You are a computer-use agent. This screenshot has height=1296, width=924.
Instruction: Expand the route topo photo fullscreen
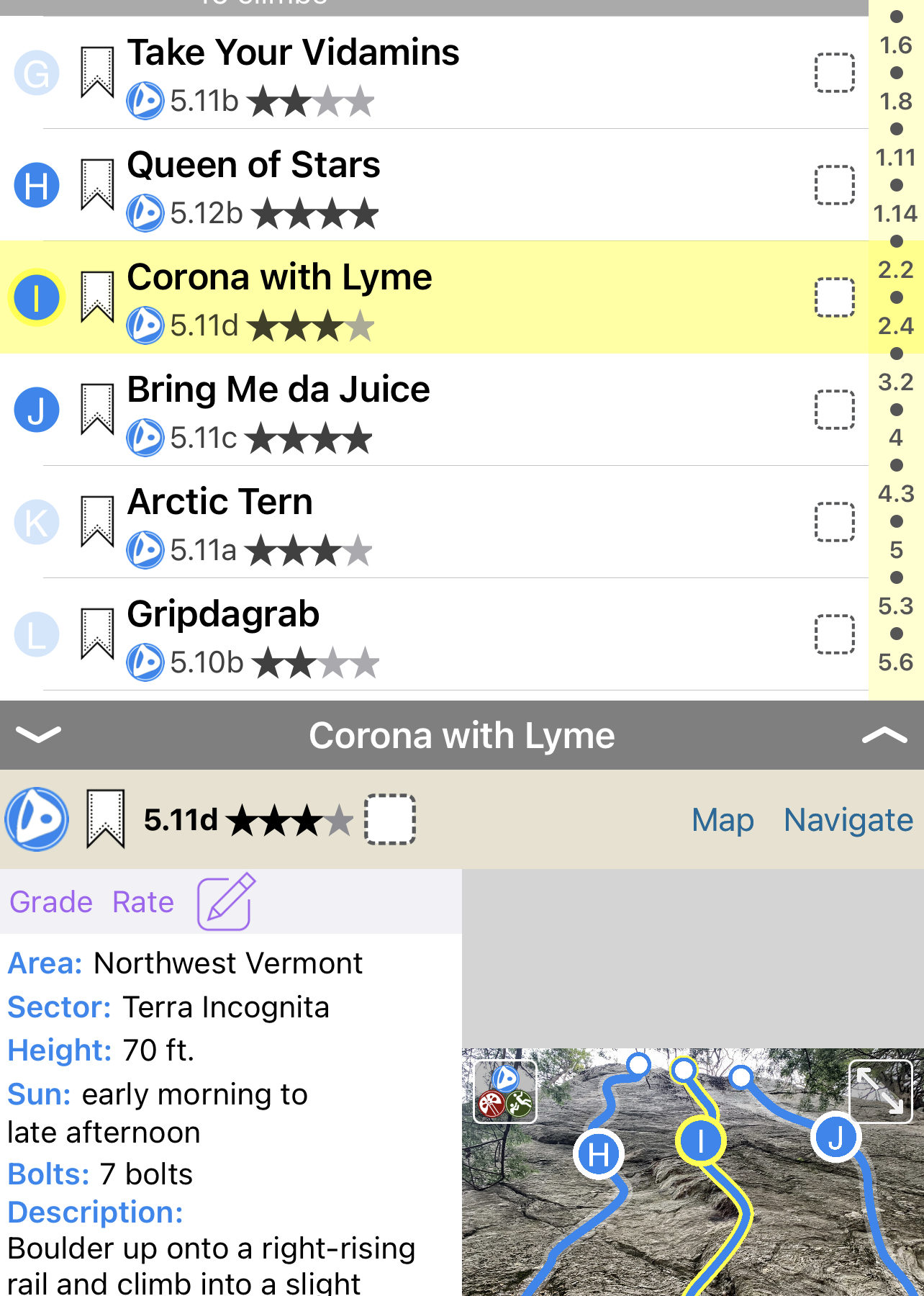point(881,1091)
